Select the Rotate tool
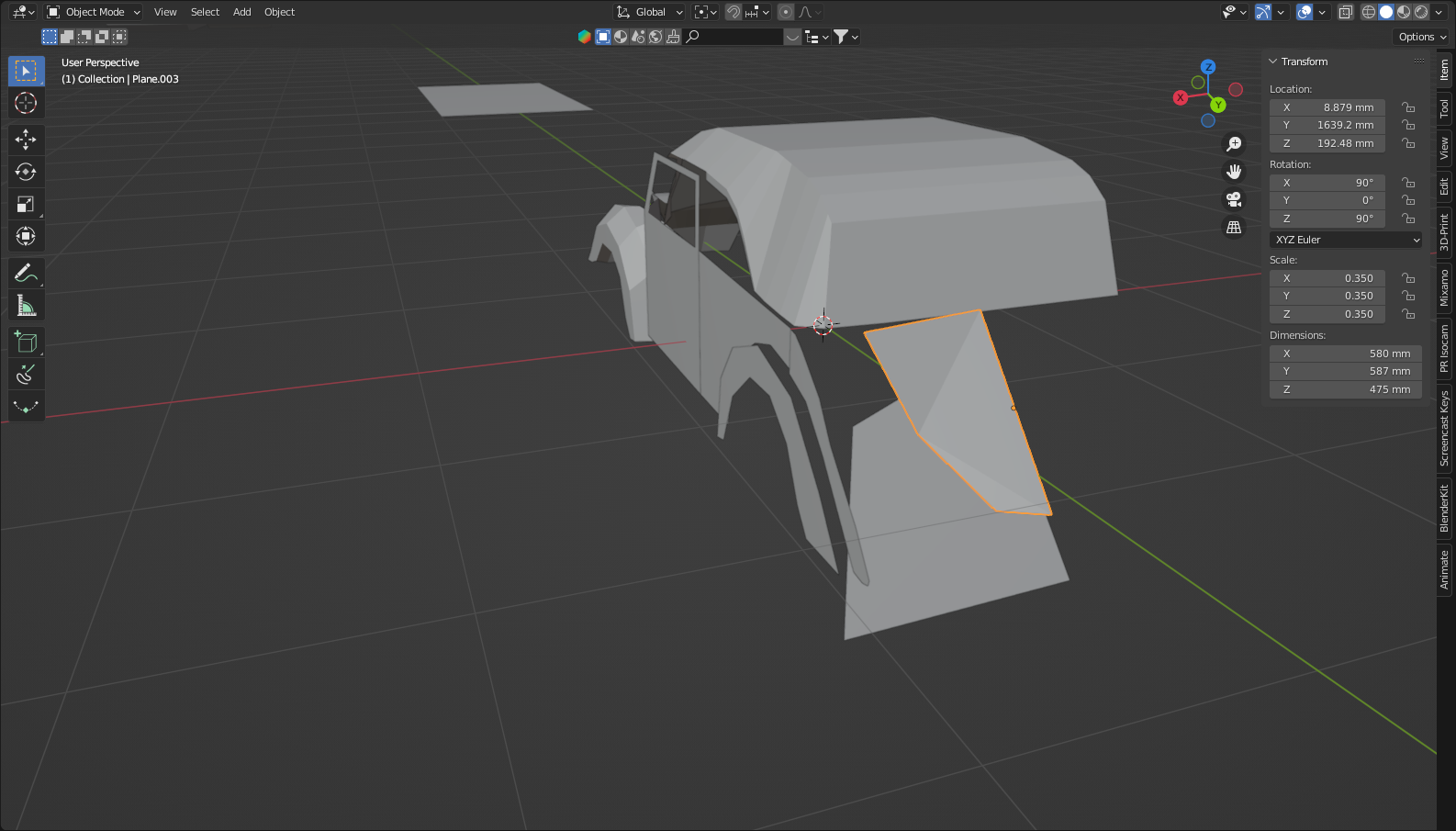Image resolution: width=1456 pixels, height=831 pixels. 26,172
